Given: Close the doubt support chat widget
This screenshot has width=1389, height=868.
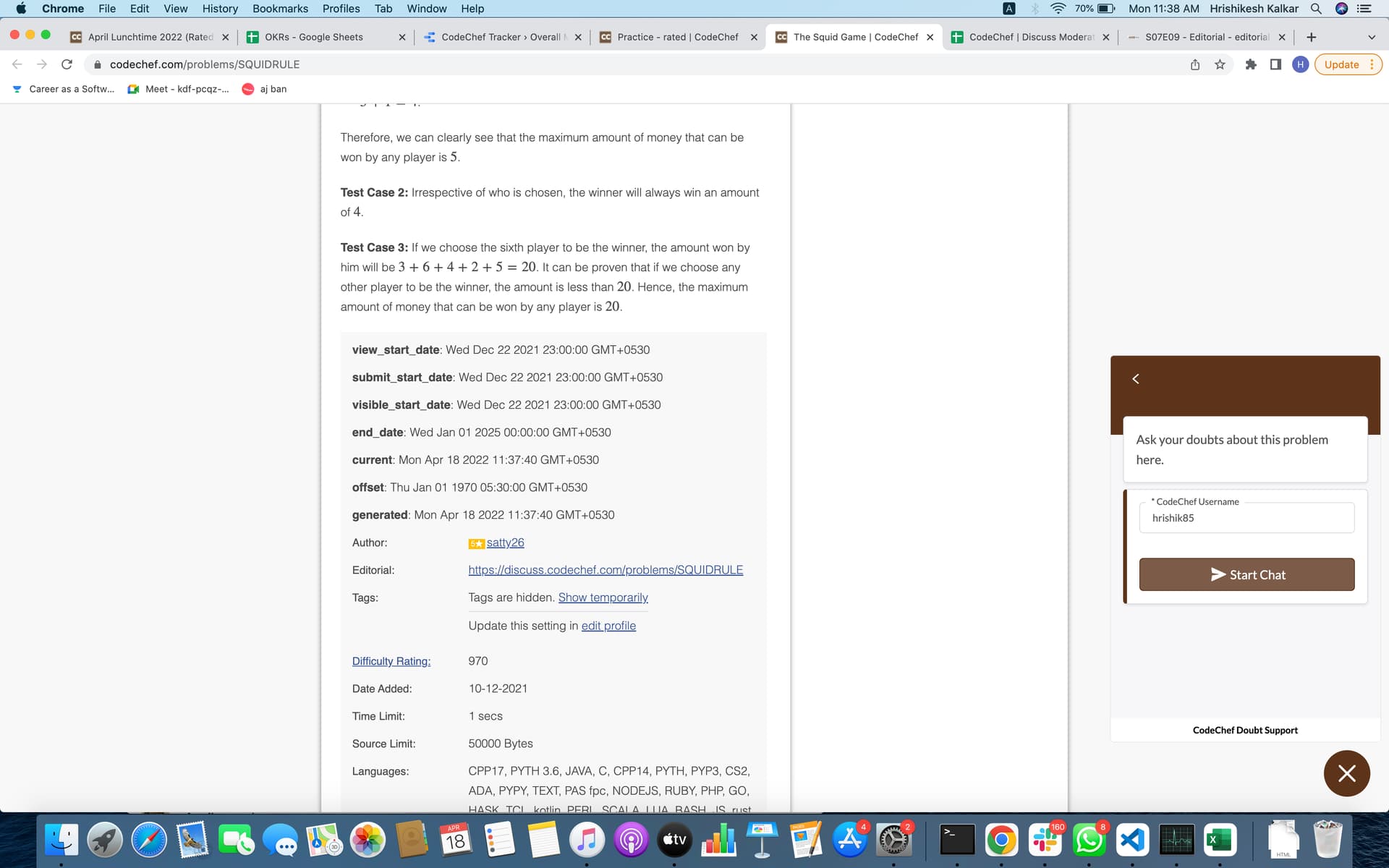Looking at the screenshot, I should pos(1346,773).
